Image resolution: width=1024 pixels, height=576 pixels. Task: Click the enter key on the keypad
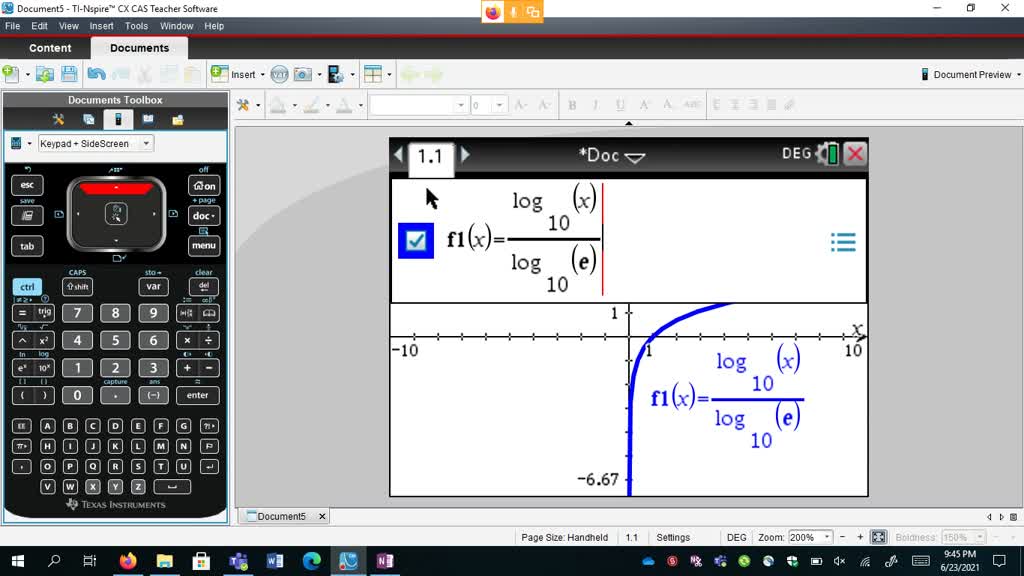pyautogui.click(x=197, y=395)
